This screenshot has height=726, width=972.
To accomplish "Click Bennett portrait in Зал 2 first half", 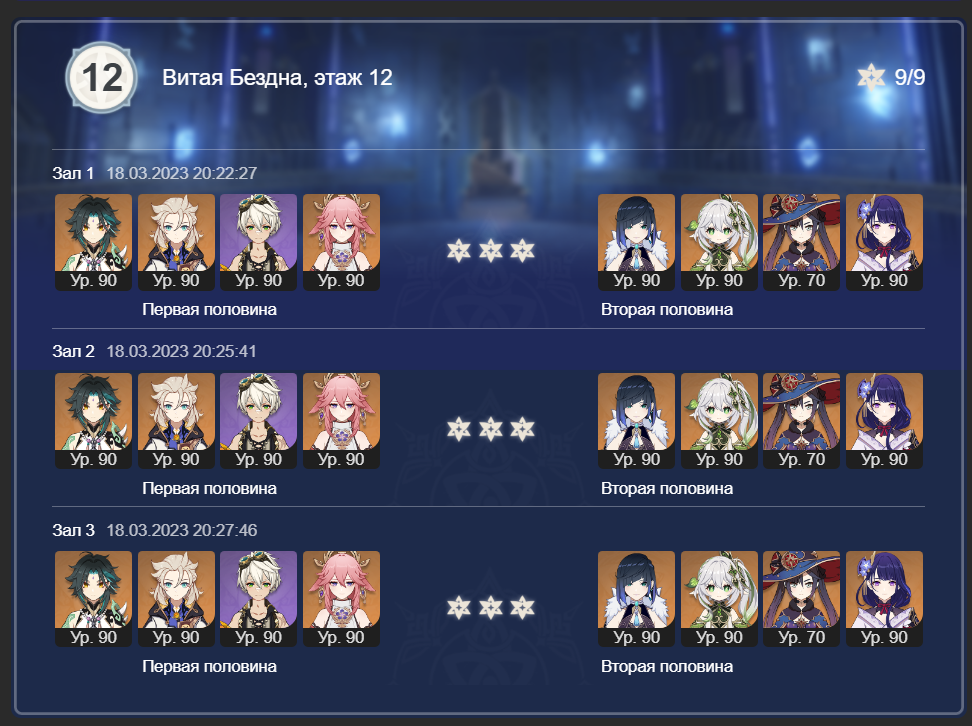I will coord(258,421).
